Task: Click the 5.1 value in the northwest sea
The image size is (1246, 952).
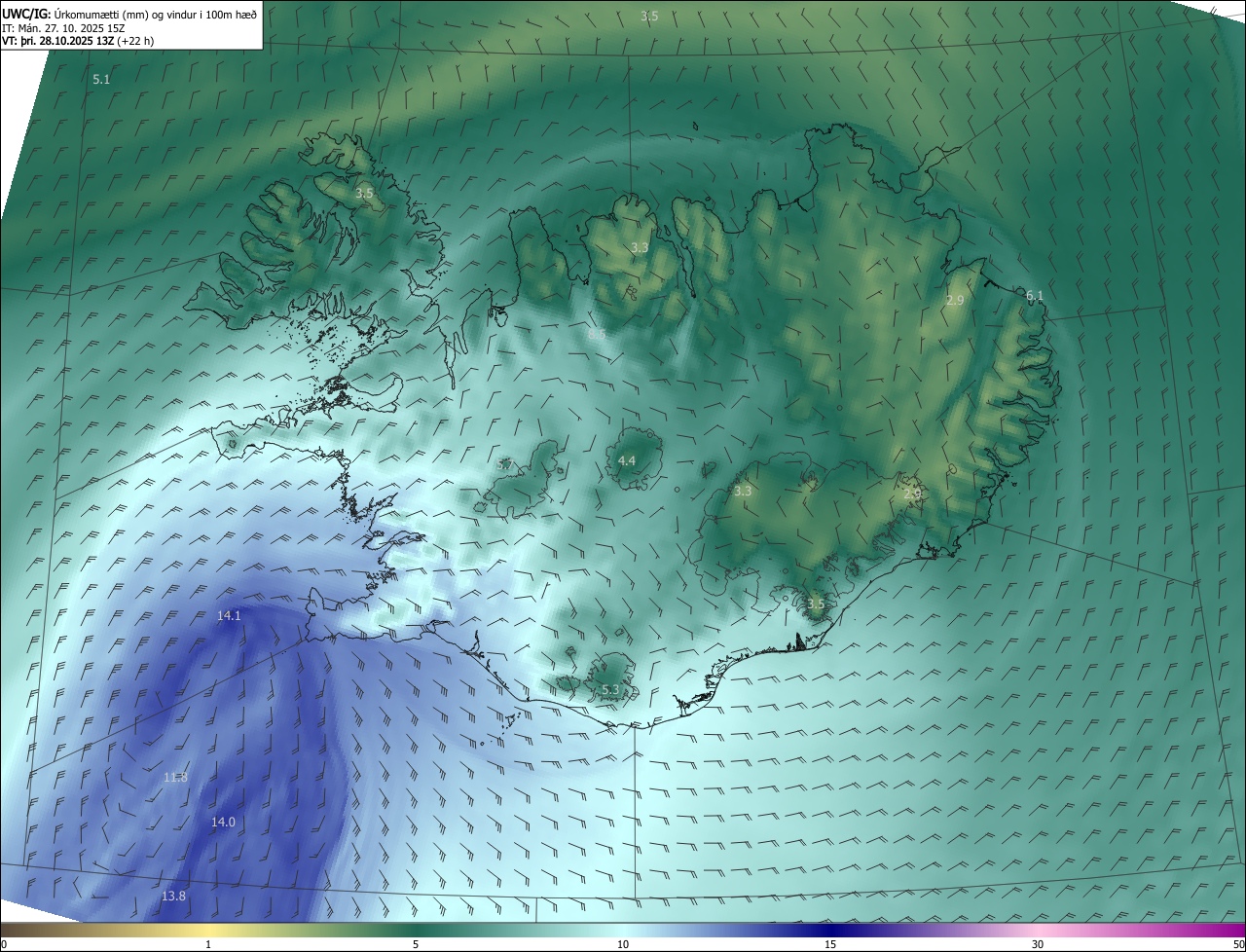Action: [x=101, y=79]
